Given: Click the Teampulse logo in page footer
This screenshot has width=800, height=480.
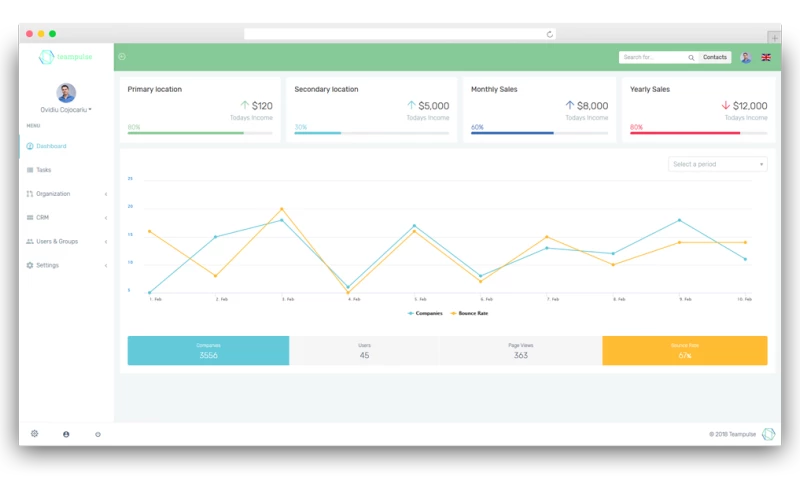Looking at the screenshot, I should tap(768, 434).
